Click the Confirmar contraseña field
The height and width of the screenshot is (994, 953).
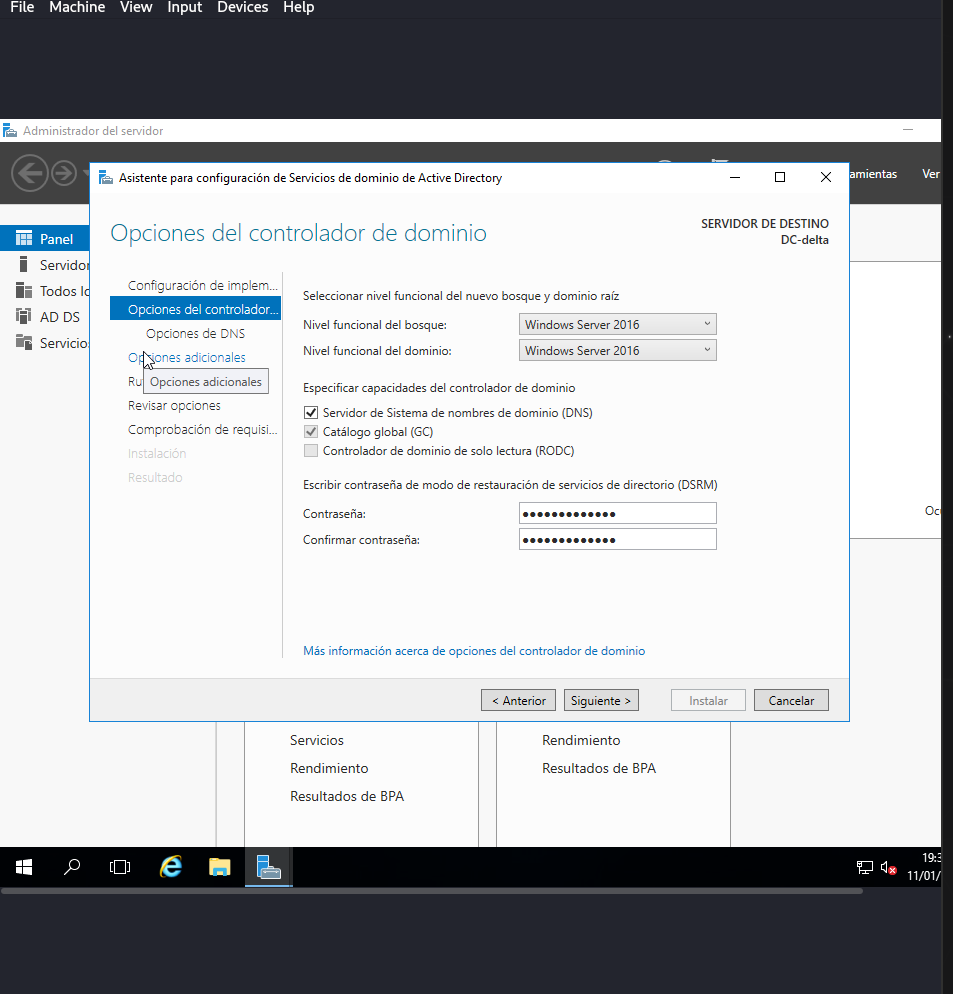(x=618, y=539)
